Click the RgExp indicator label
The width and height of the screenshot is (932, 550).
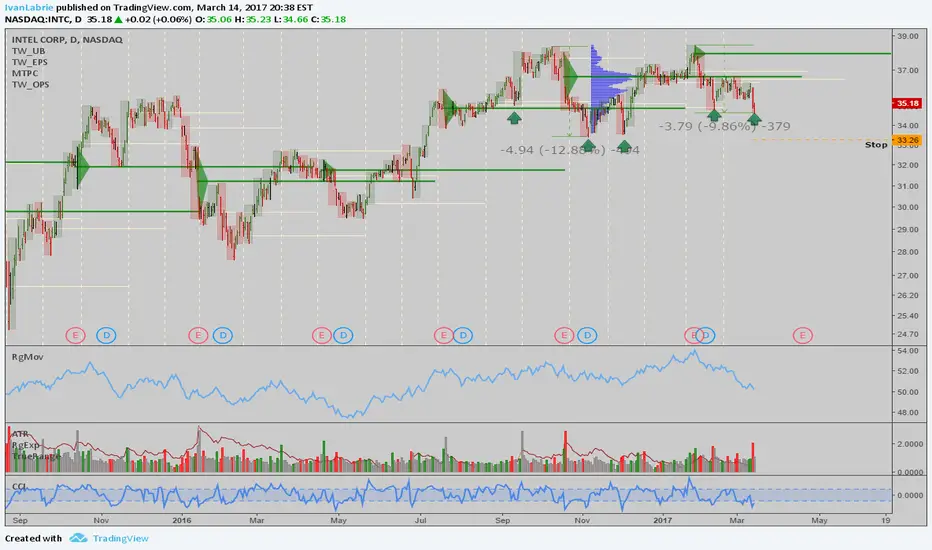[26, 445]
